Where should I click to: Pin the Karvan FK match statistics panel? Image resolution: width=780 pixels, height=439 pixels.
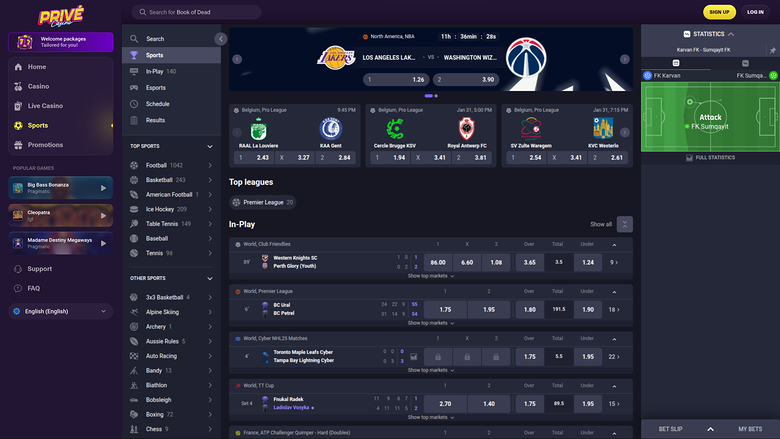pos(773,48)
